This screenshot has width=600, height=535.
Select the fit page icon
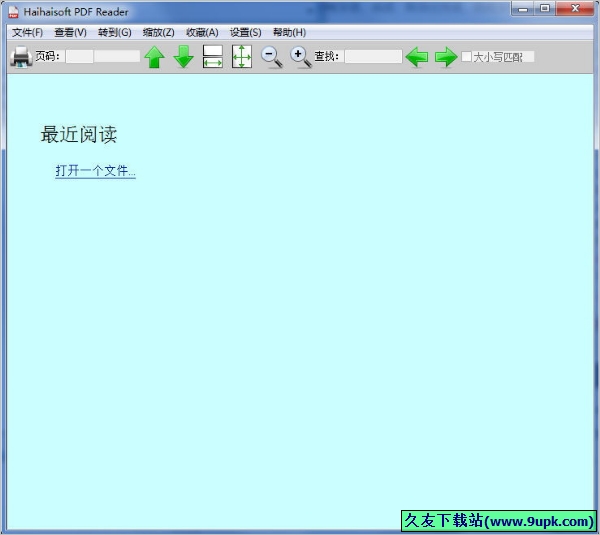click(242, 57)
